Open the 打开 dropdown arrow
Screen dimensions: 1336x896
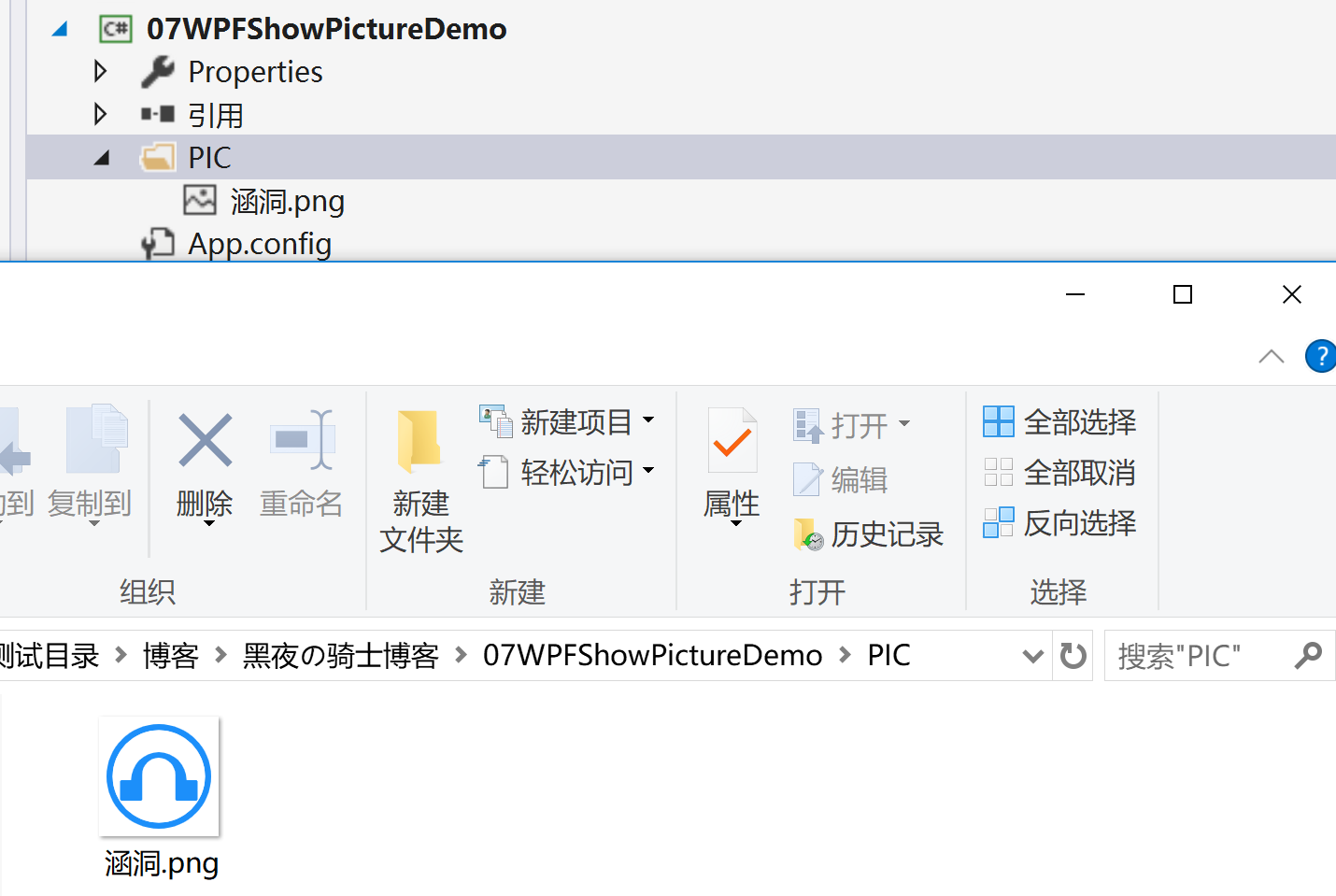point(903,424)
